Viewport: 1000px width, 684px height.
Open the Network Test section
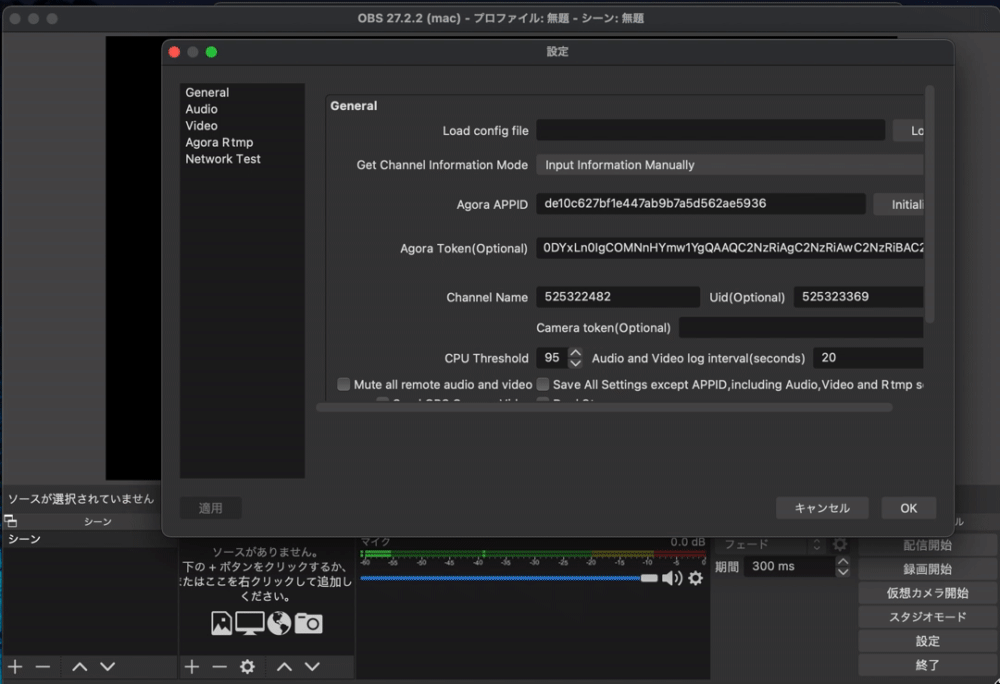pos(223,159)
